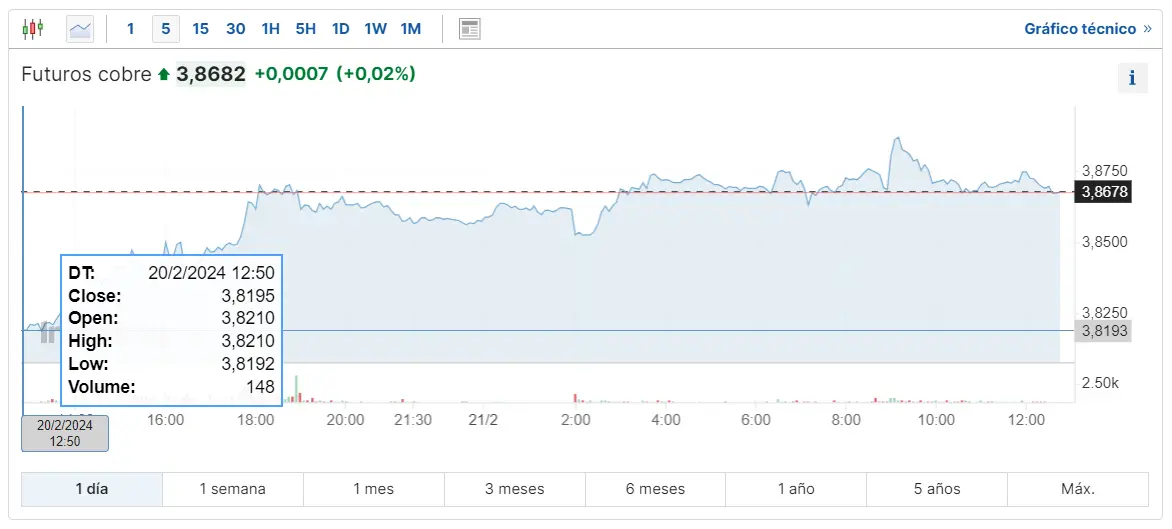The image size is (1172, 529).
Task: Switch to the 1 semana range tab
Action: click(233, 489)
